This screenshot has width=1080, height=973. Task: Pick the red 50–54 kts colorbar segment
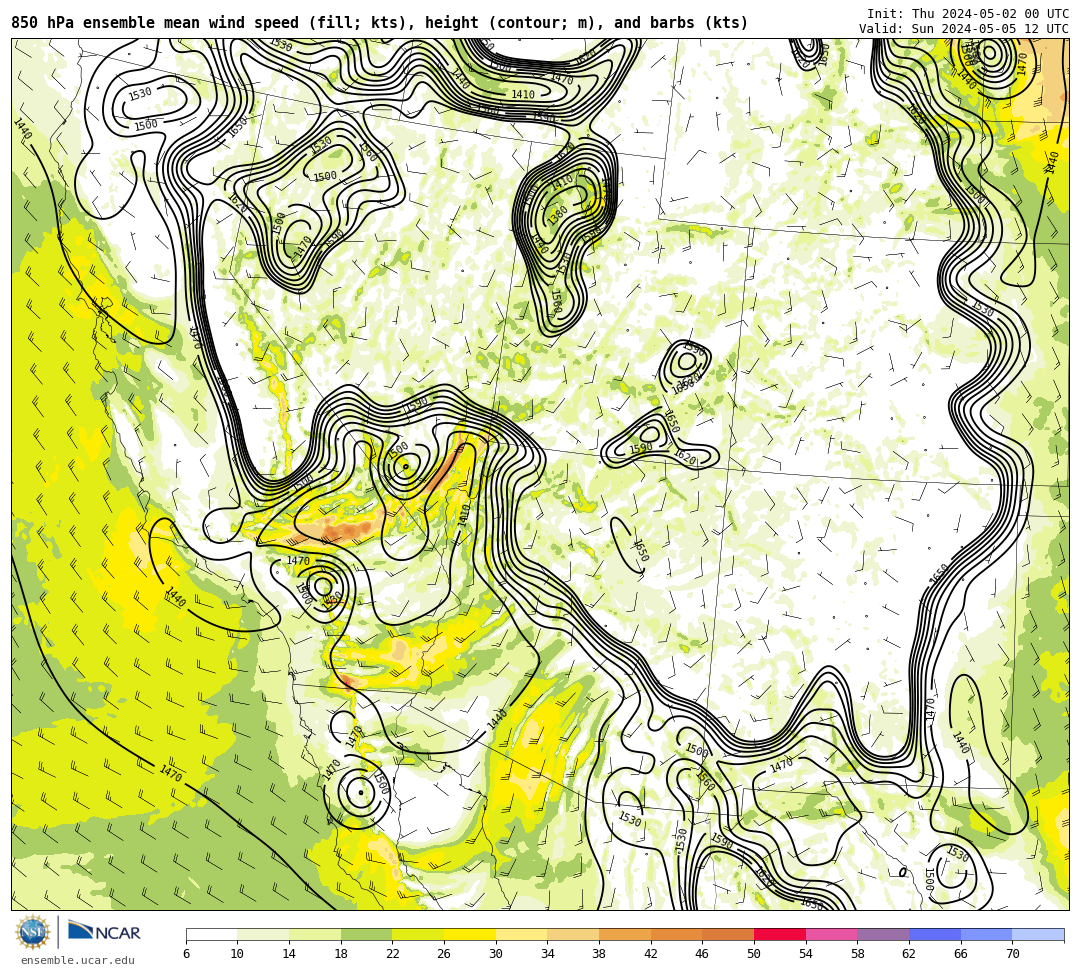point(780,935)
